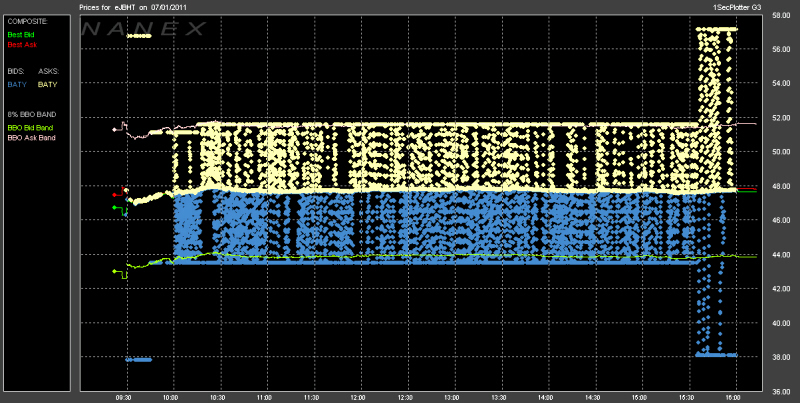Viewport: 800px width, 403px height.
Task: Select the 'ASKS:' legend heading
Action: (x=47, y=72)
